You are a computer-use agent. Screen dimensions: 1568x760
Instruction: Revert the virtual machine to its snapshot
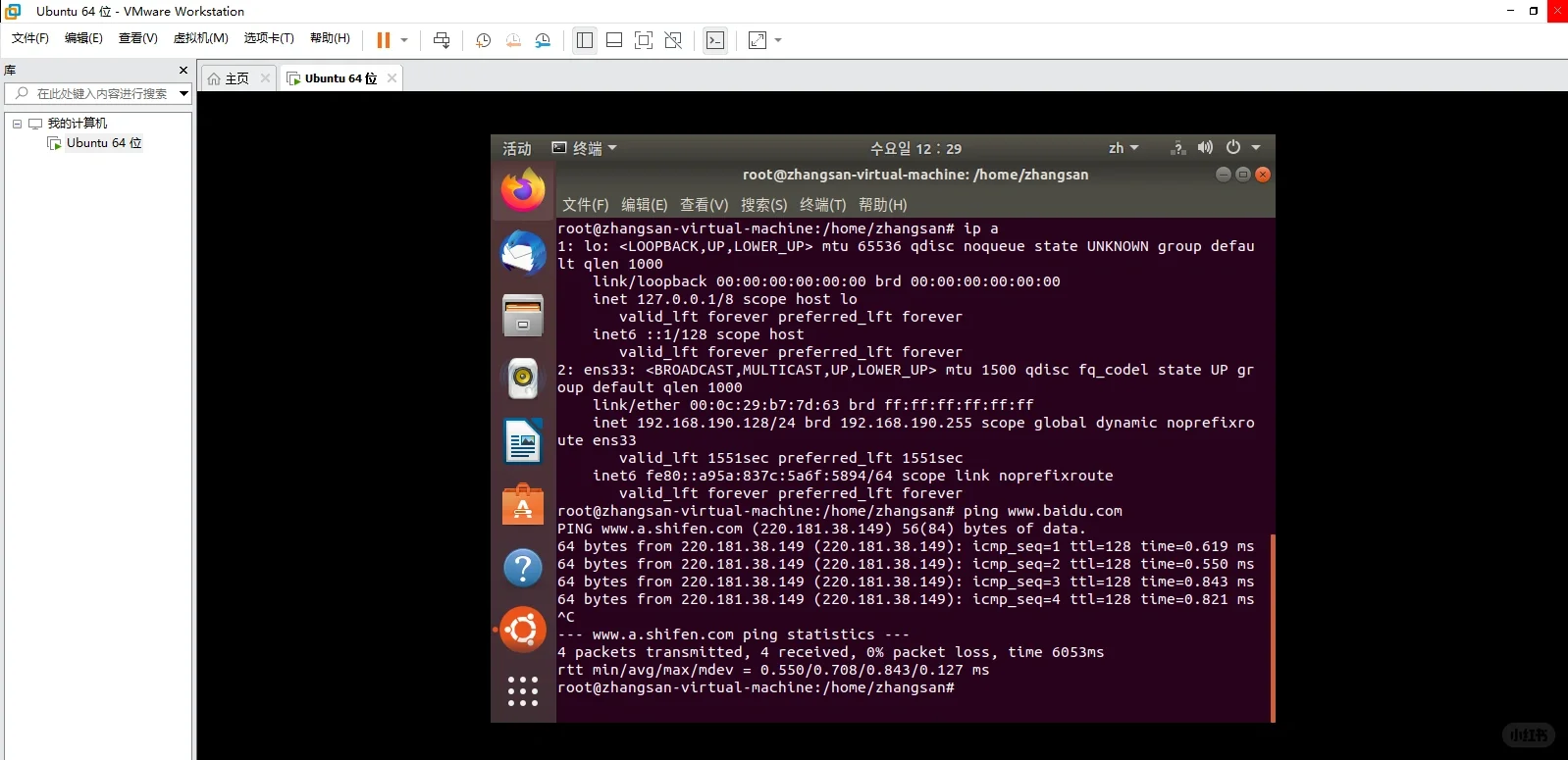click(x=513, y=40)
